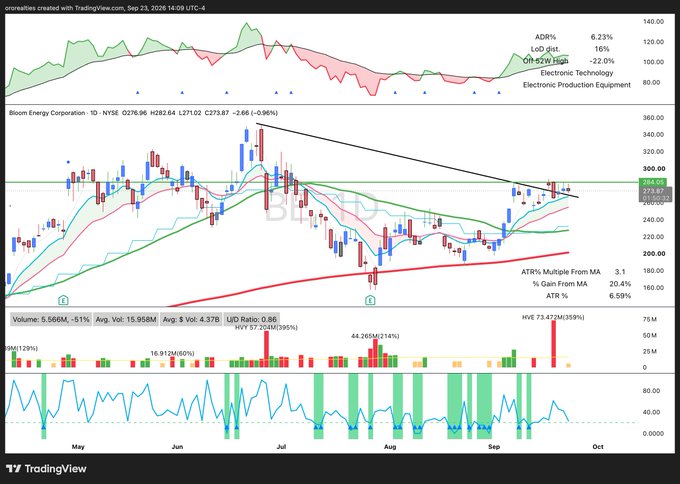Image resolution: width=680 pixels, height=484 pixels.
Task: Click the H282.64 high value
Action: (163, 113)
